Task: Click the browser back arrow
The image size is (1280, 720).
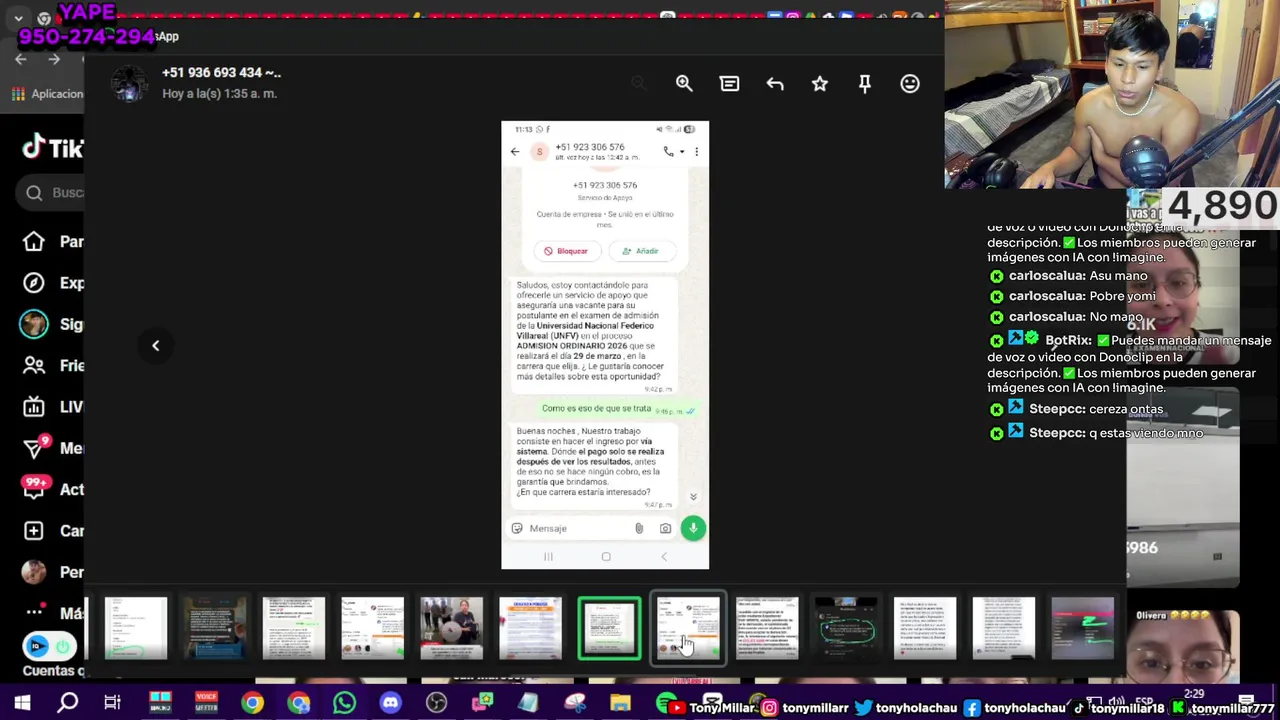Action: coord(21,60)
